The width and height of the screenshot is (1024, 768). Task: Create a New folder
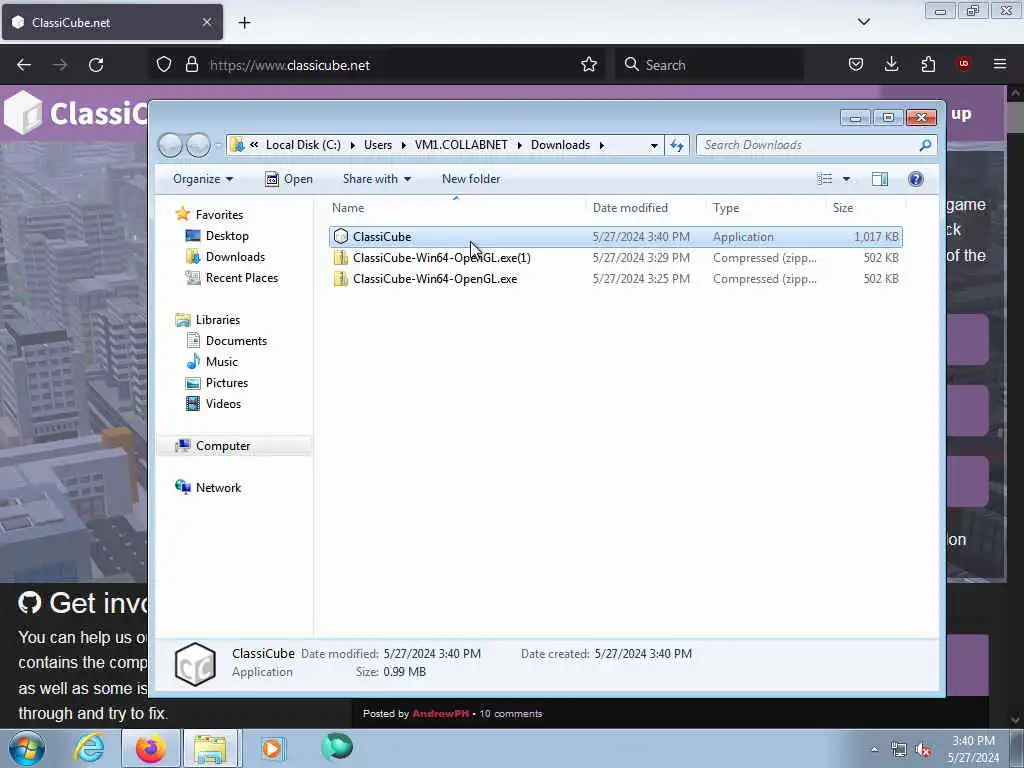[x=471, y=179]
